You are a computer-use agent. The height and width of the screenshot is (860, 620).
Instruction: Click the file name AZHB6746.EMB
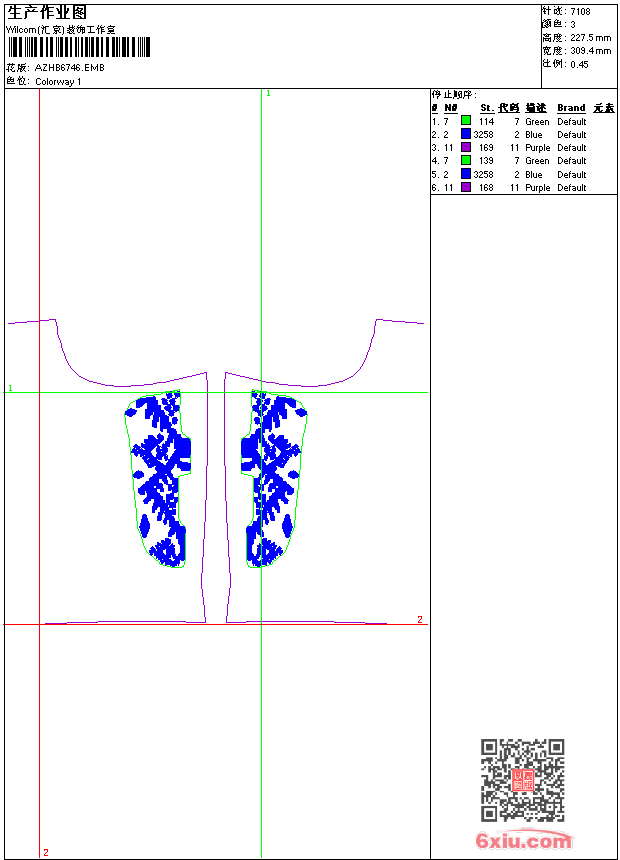69,68
